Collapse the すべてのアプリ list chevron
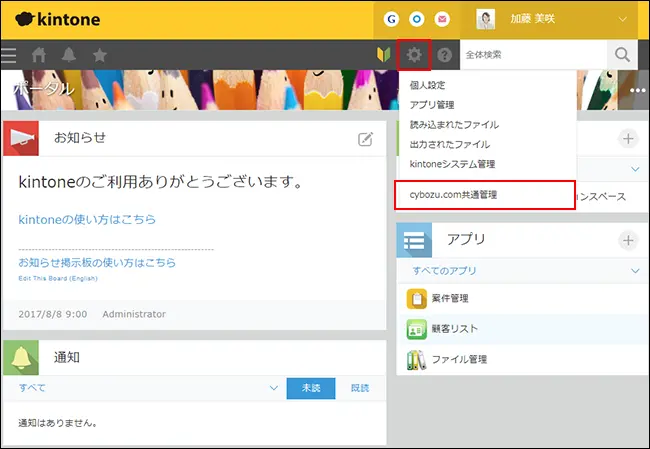Screen dimensions: 650x449 [x=634, y=271]
